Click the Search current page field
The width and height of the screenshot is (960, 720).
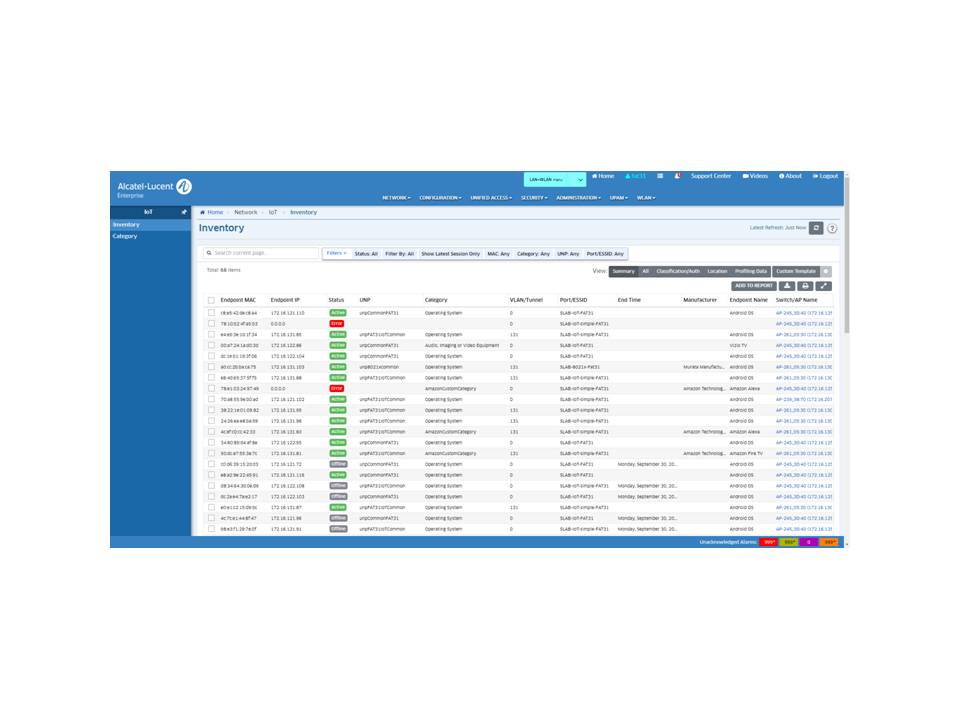tap(262, 253)
